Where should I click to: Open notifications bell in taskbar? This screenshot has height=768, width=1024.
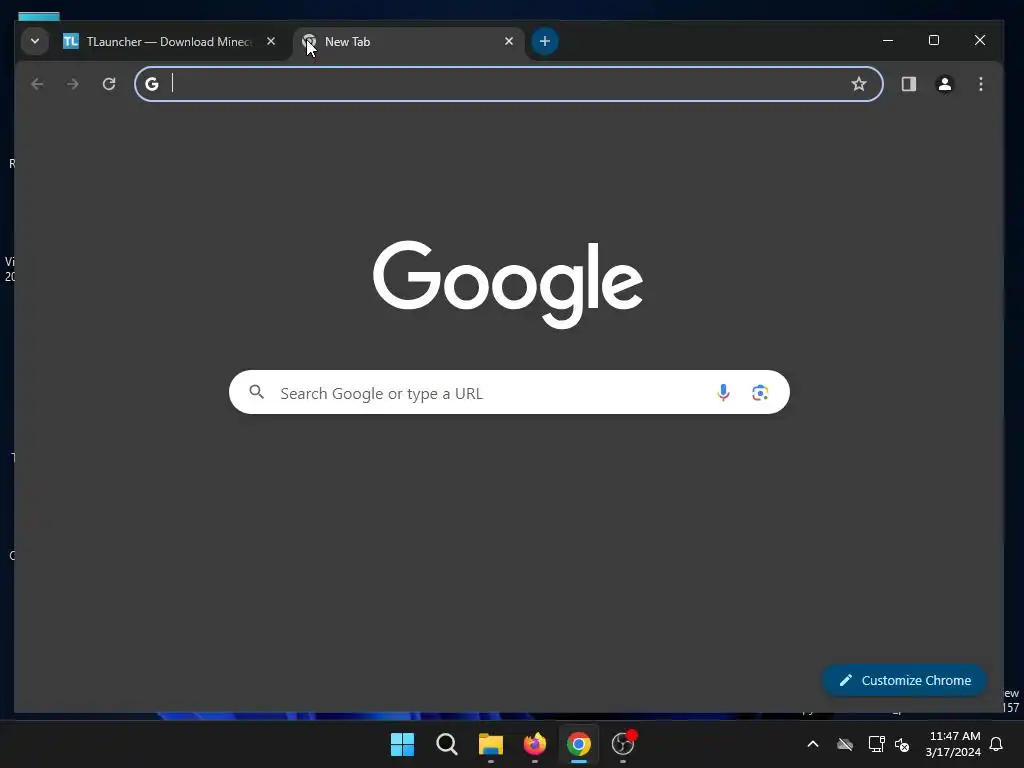[997, 744]
